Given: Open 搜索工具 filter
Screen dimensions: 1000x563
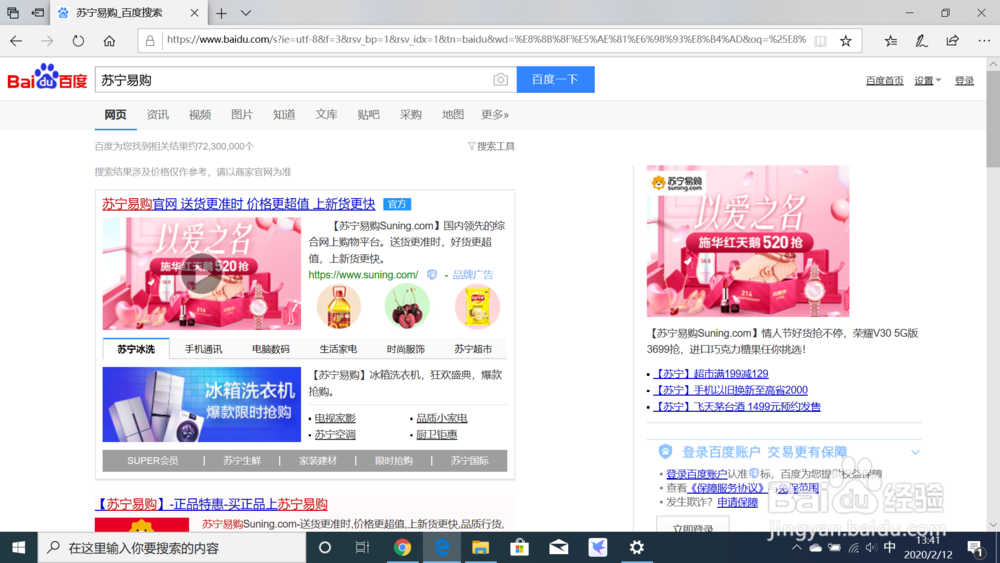Looking at the screenshot, I should 491,146.
